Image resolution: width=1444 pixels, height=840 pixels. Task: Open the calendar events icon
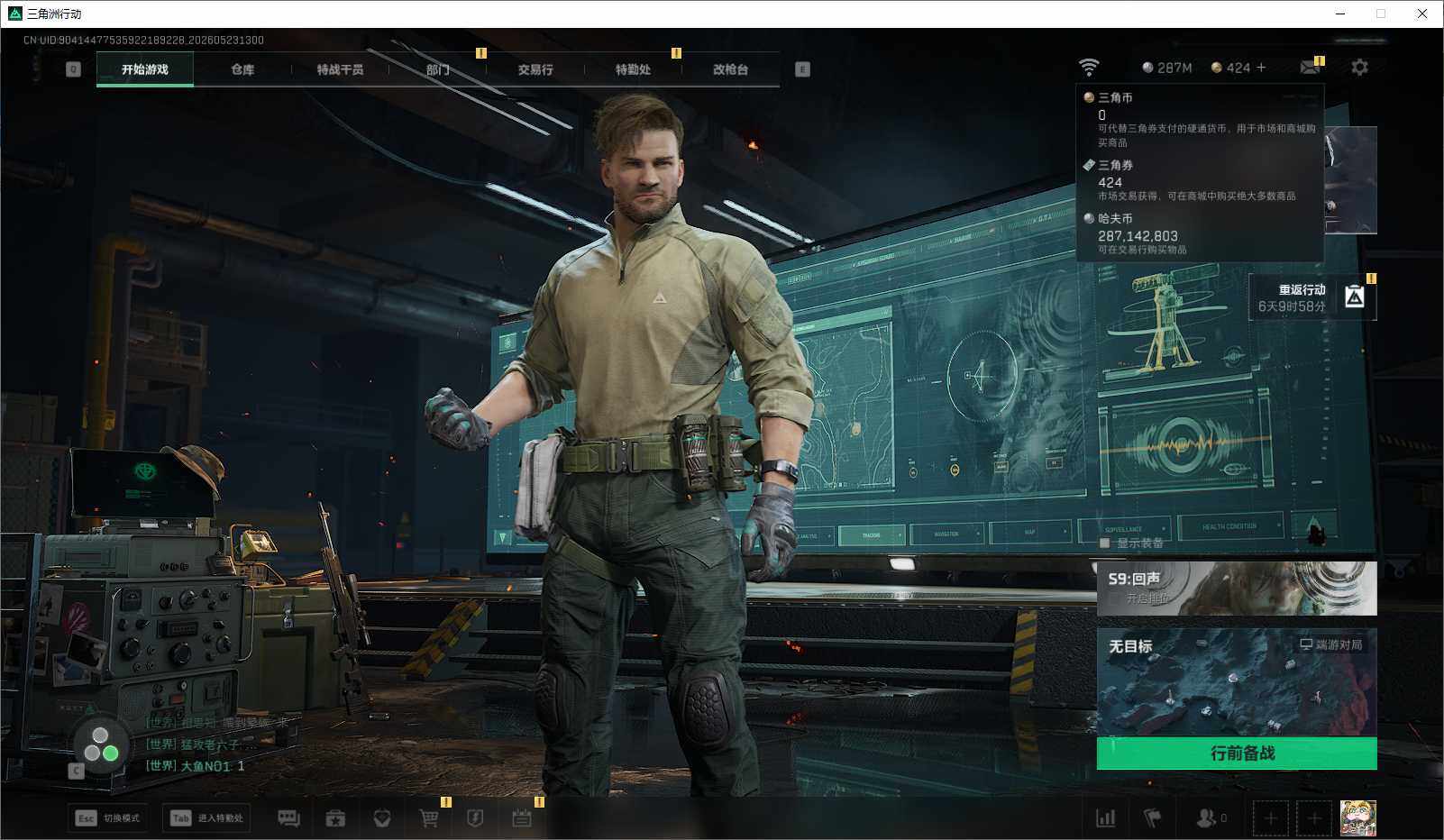(x=522, y=818)
